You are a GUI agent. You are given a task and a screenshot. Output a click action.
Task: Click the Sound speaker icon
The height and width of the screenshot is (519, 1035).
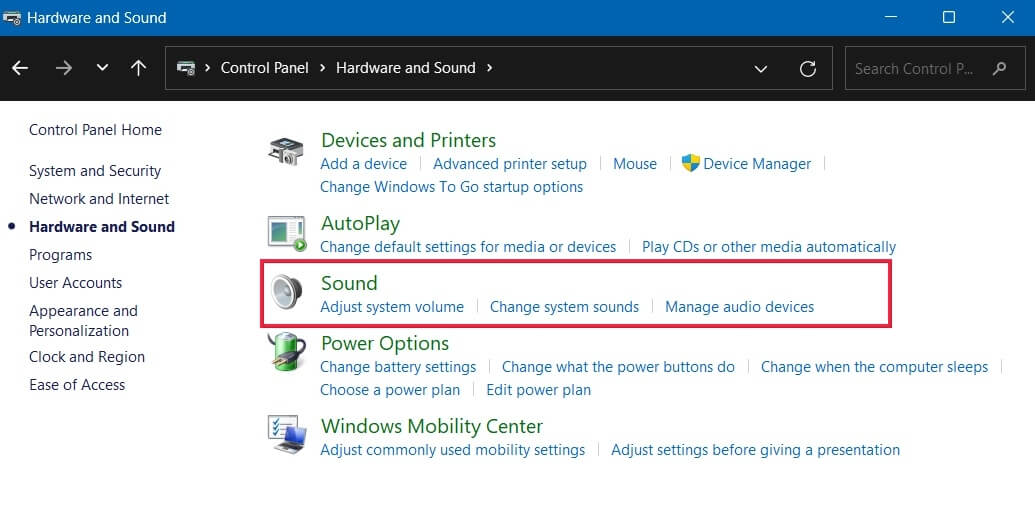pos(286,292)
